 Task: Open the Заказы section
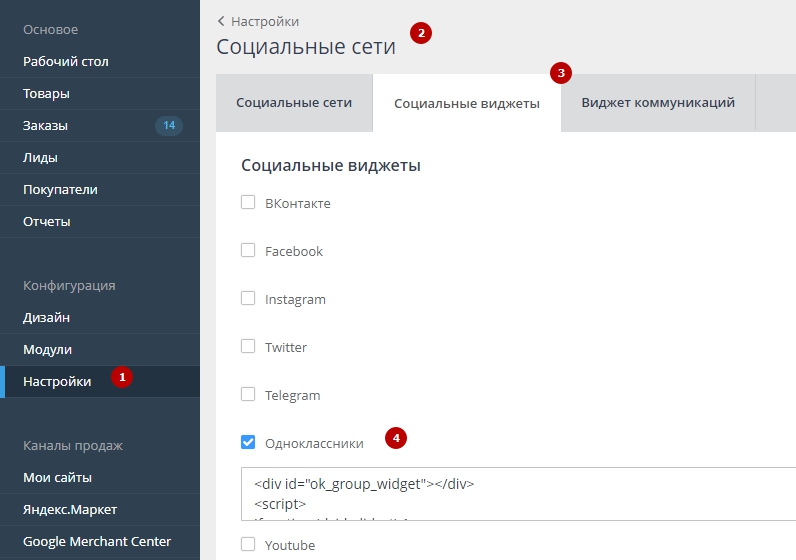pyautogui.click(x=45, y=125)
